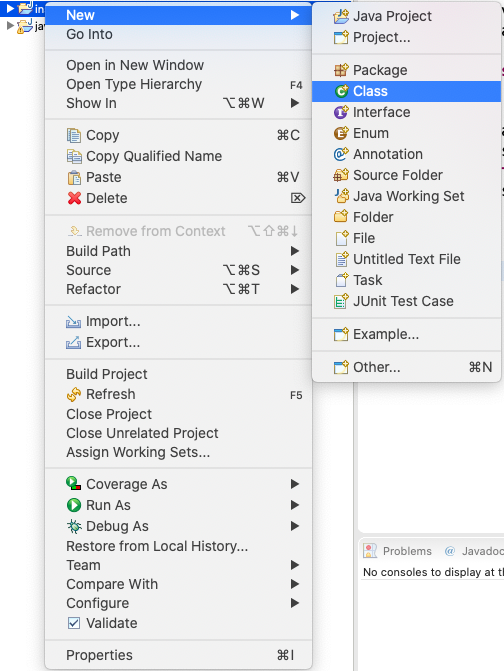The width and height of the screenshot is (504, 671).
Task: Click the Project... wizard icon
Action: [341, 38]
